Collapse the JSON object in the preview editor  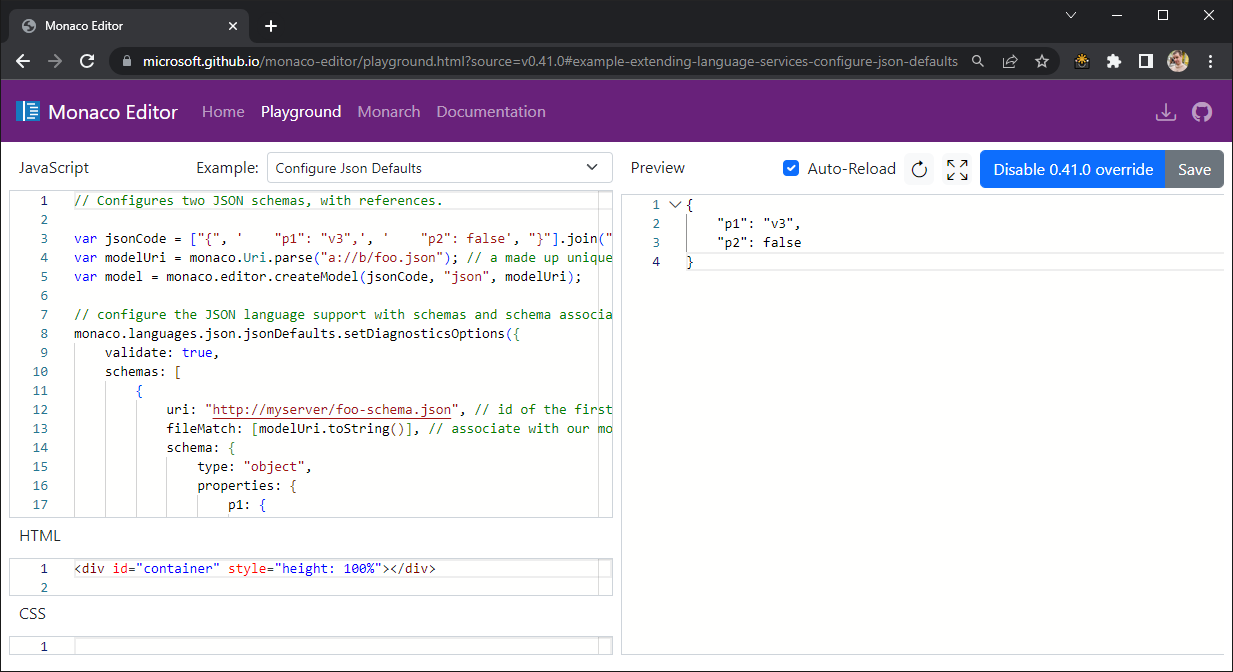674,203
